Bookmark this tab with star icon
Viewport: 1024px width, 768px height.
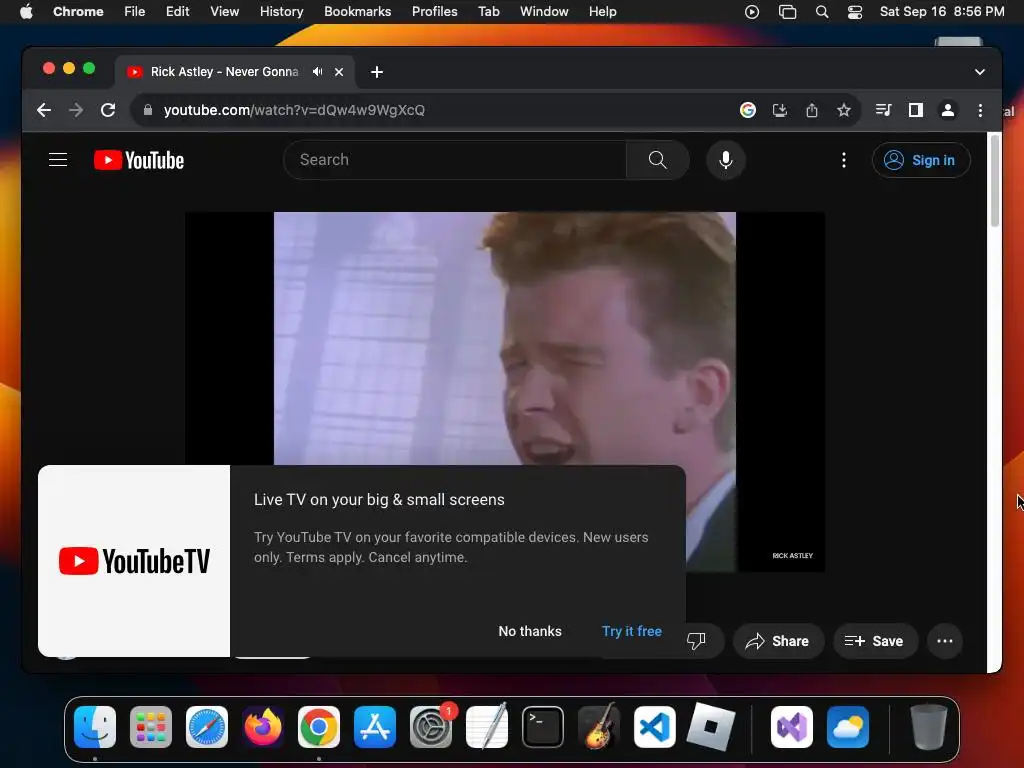click(x=844, y=110)
